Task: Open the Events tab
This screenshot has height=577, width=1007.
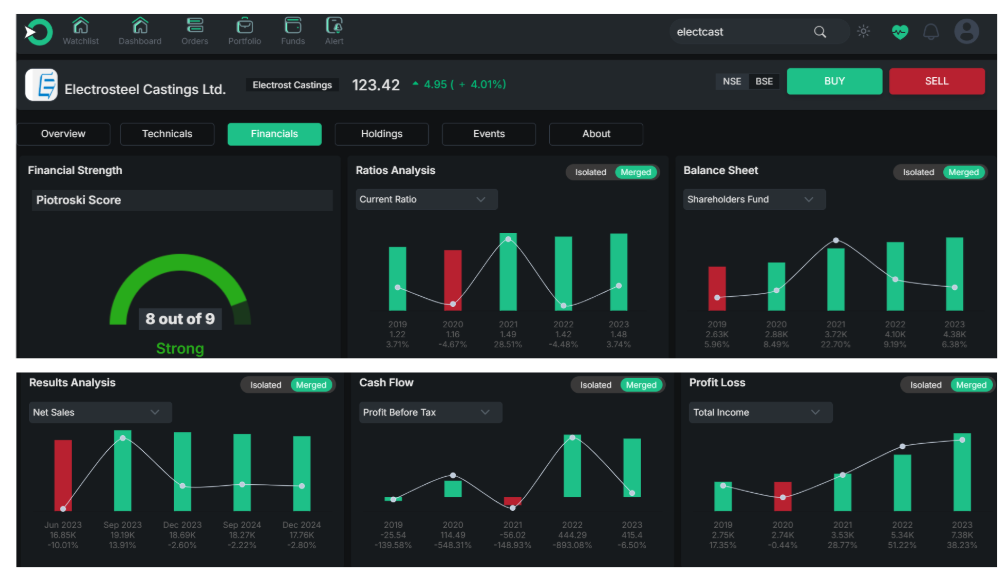Action: coord(489,134)
